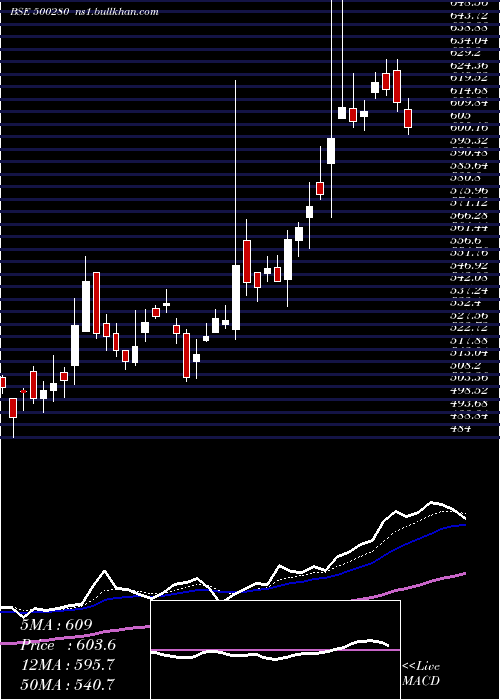Screen dimensions: 500x700
Task: Select the 12MA : 595.7 readout
Action: 68,665
